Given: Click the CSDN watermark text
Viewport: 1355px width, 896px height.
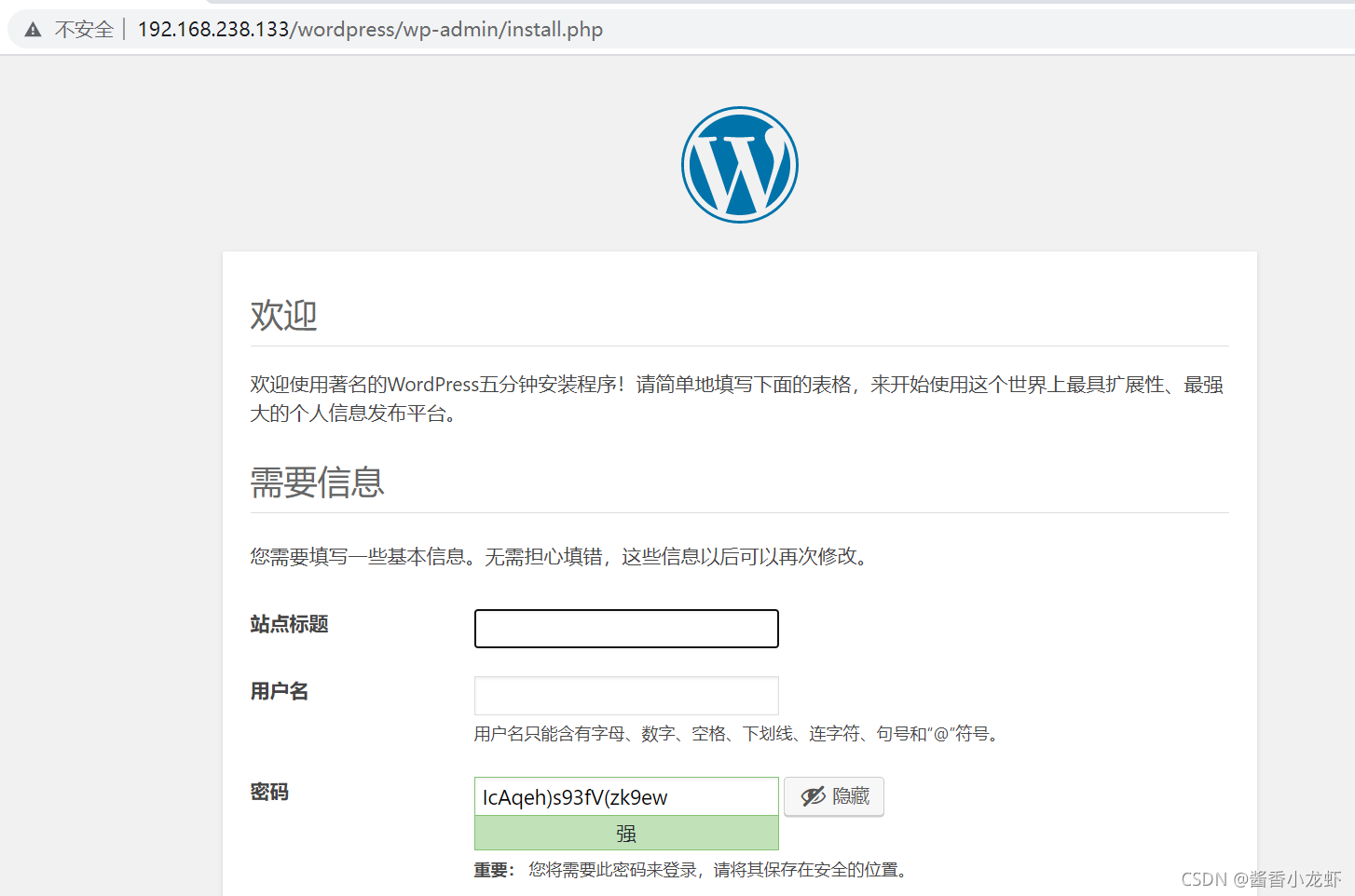Looking at the screenshot, I should coord(1261,879).
